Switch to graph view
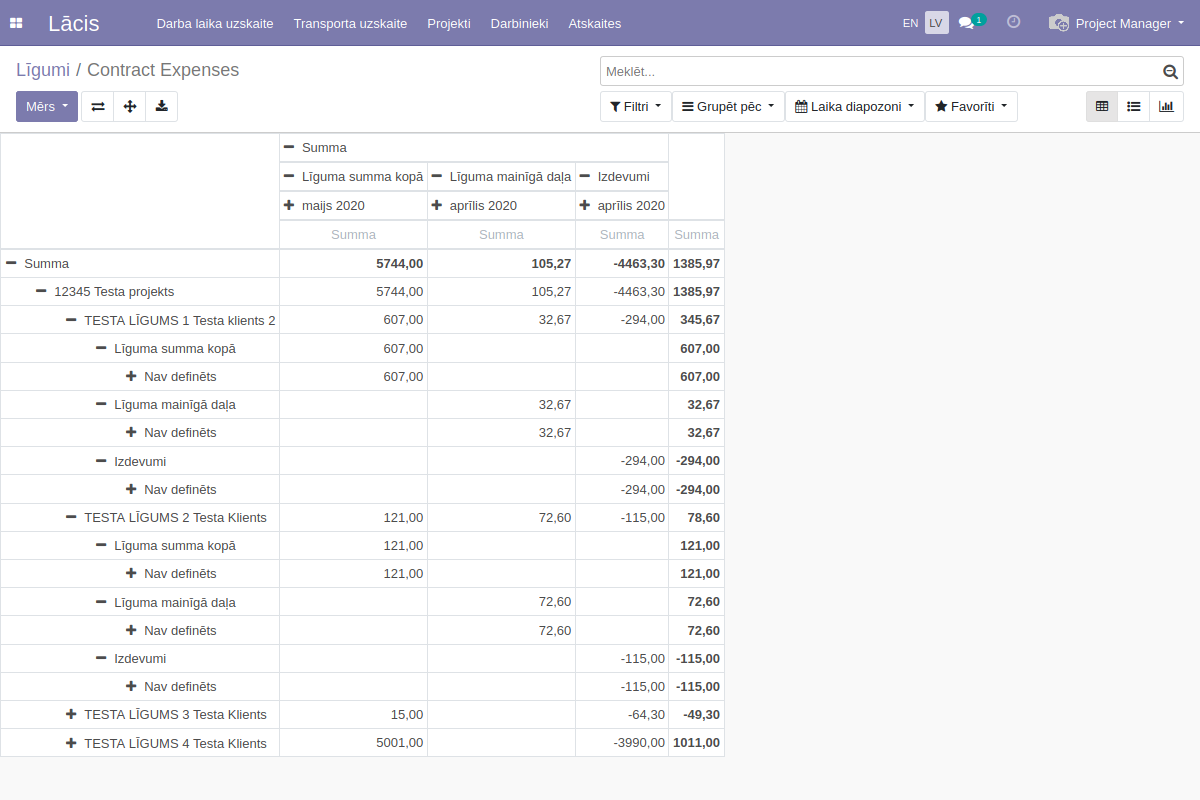Screen dimensions: 1200x800 click(1166, 106)
